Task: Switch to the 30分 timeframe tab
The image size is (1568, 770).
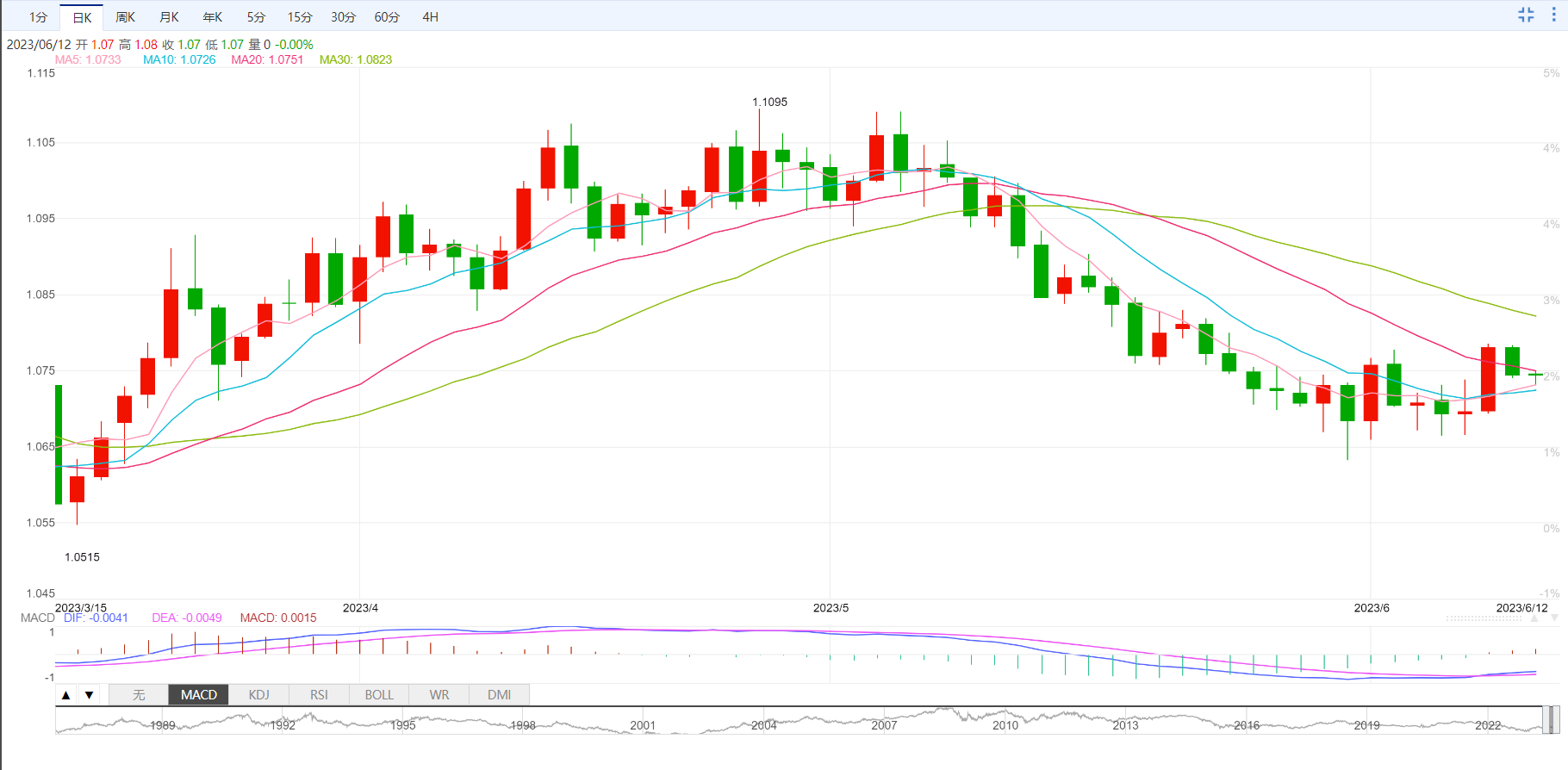Action: pyautogui.click(x=343, y=17)
